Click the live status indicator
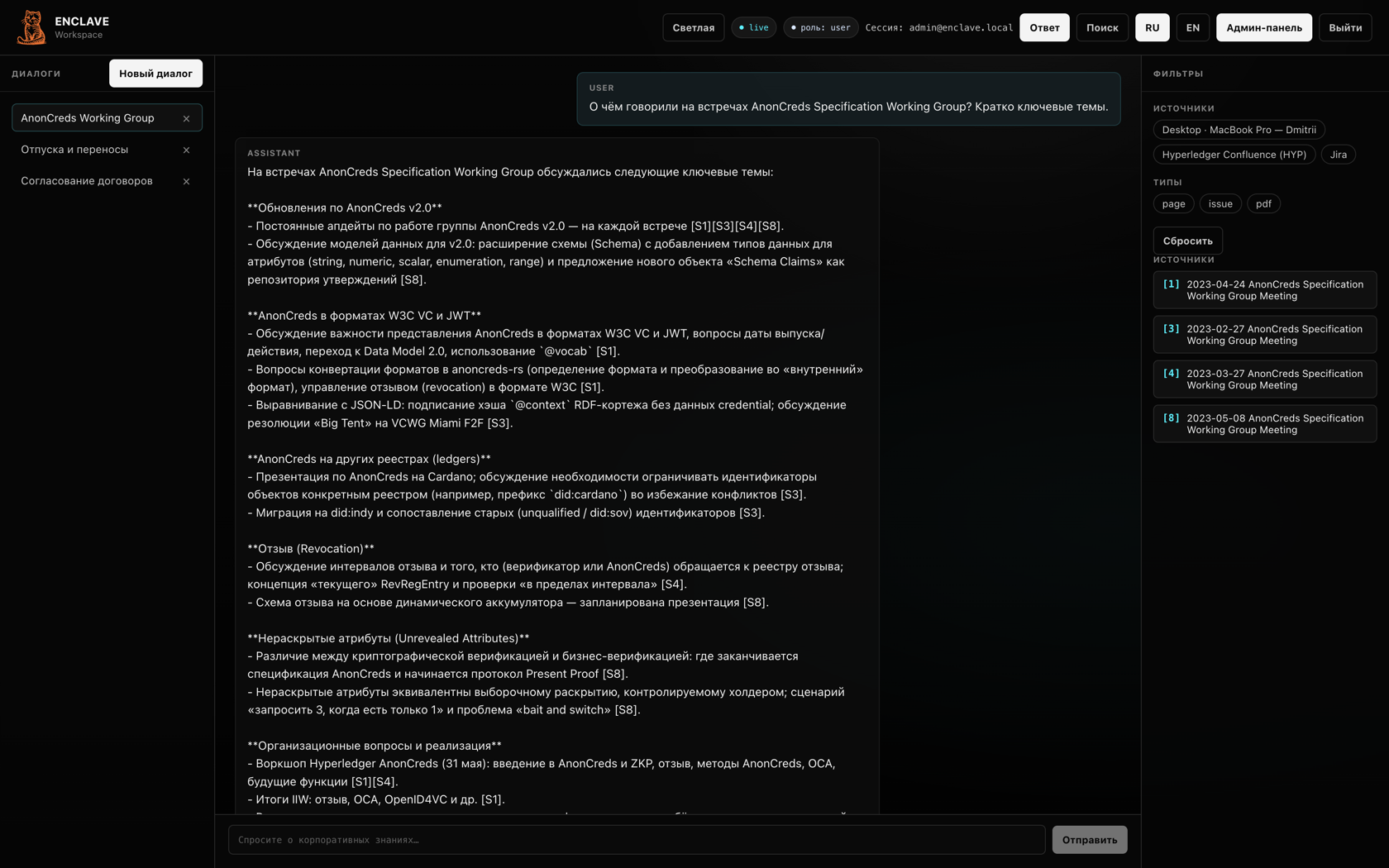The width and height of the screenshot is (1389, 868). pyautogui.click(x=754, y=27)
